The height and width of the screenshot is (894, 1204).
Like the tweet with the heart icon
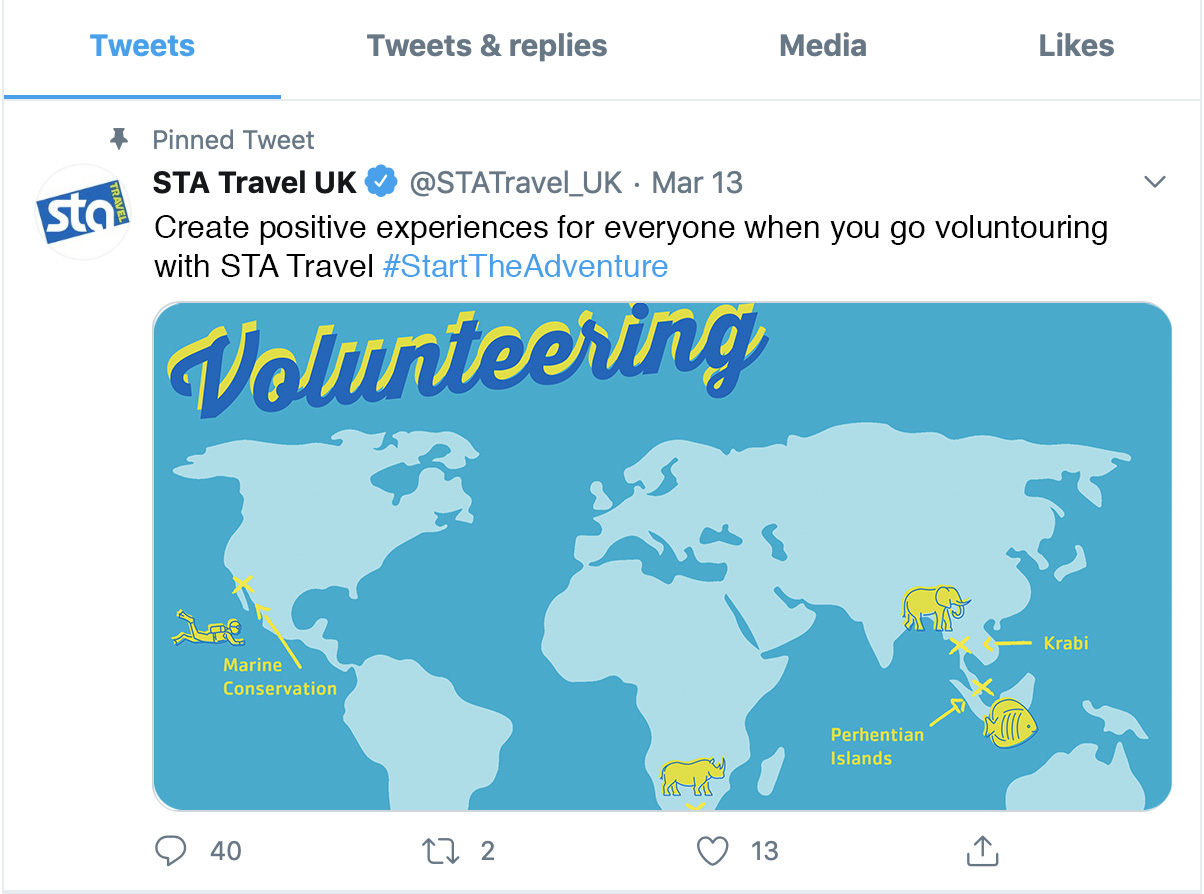[x=711, y=851]
